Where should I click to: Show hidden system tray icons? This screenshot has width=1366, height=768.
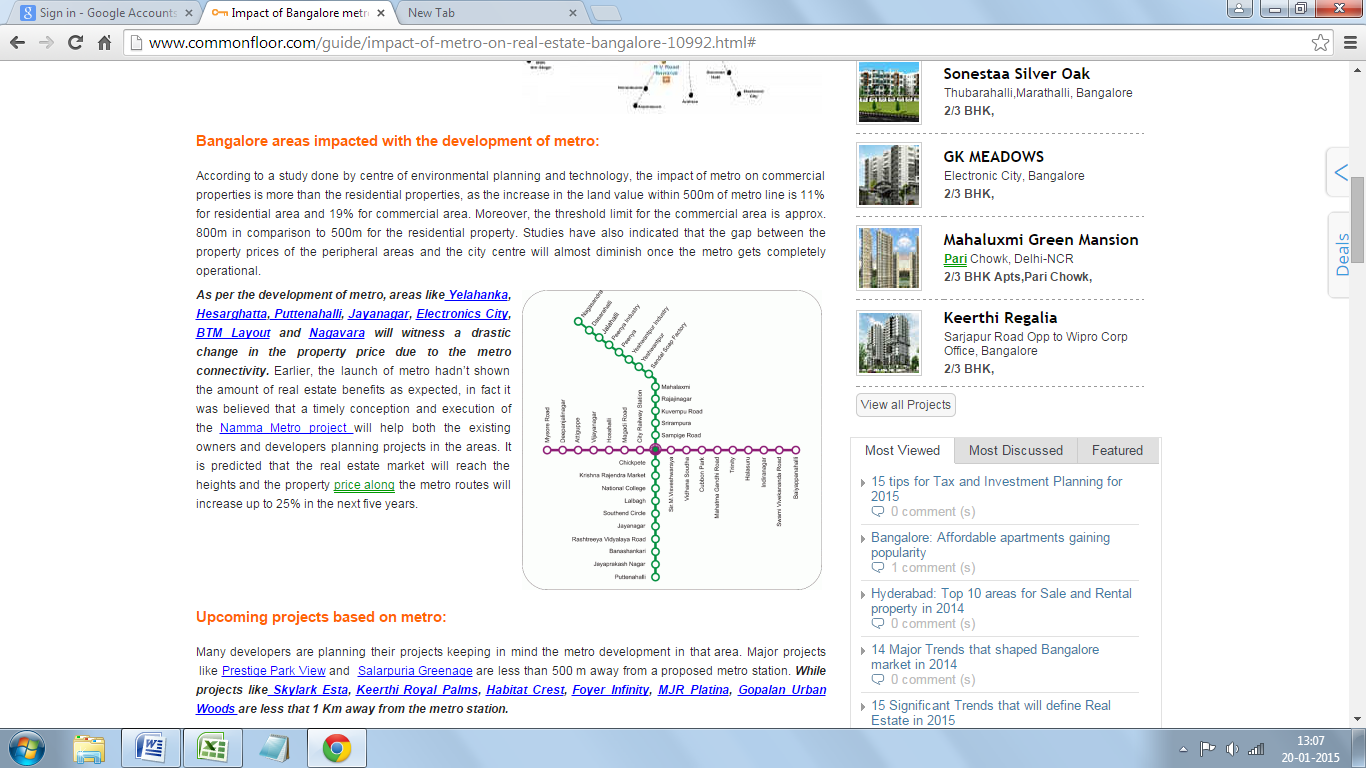[1182, 749]
